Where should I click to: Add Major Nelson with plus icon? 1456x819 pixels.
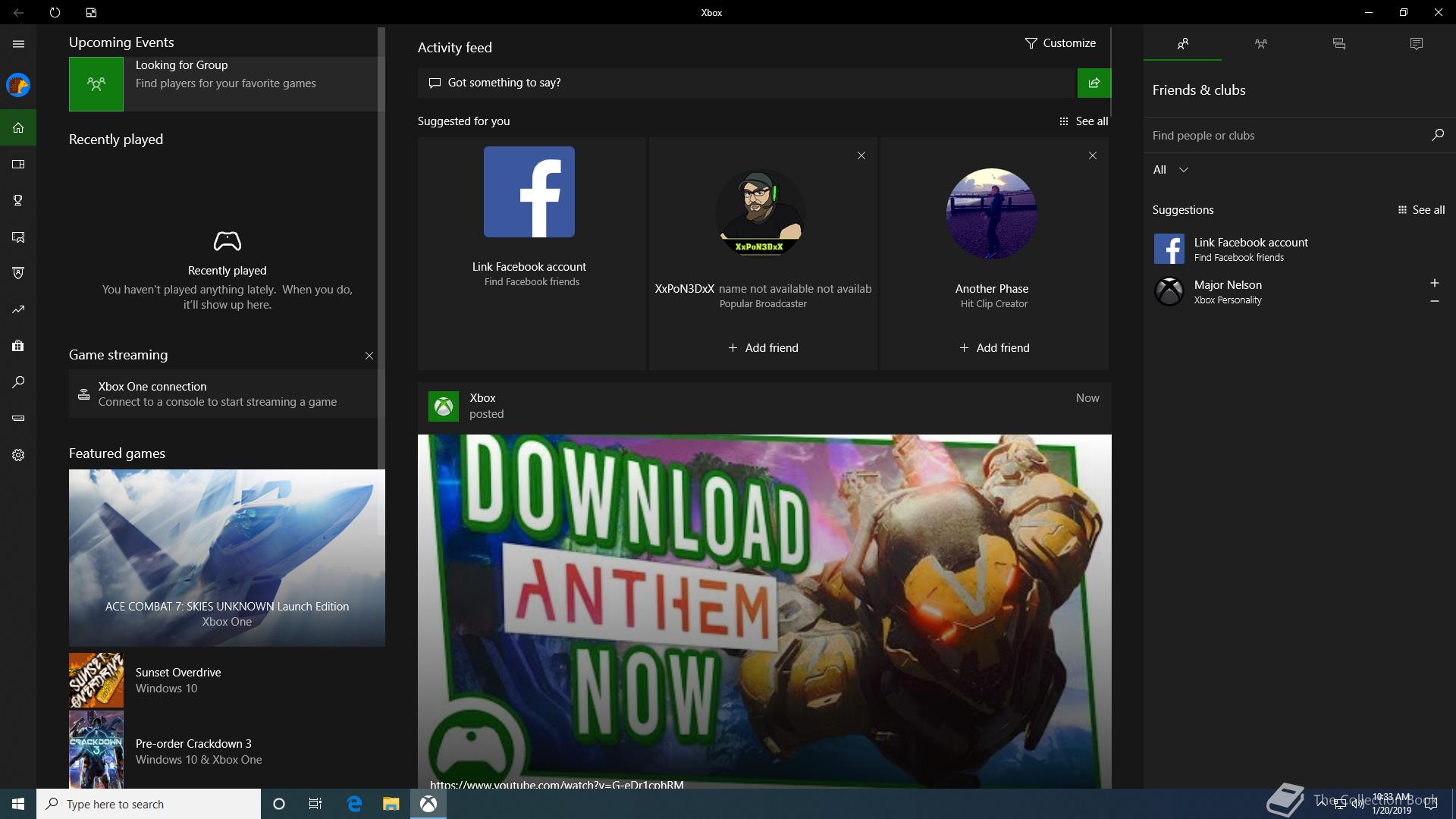pos(1434,283)
